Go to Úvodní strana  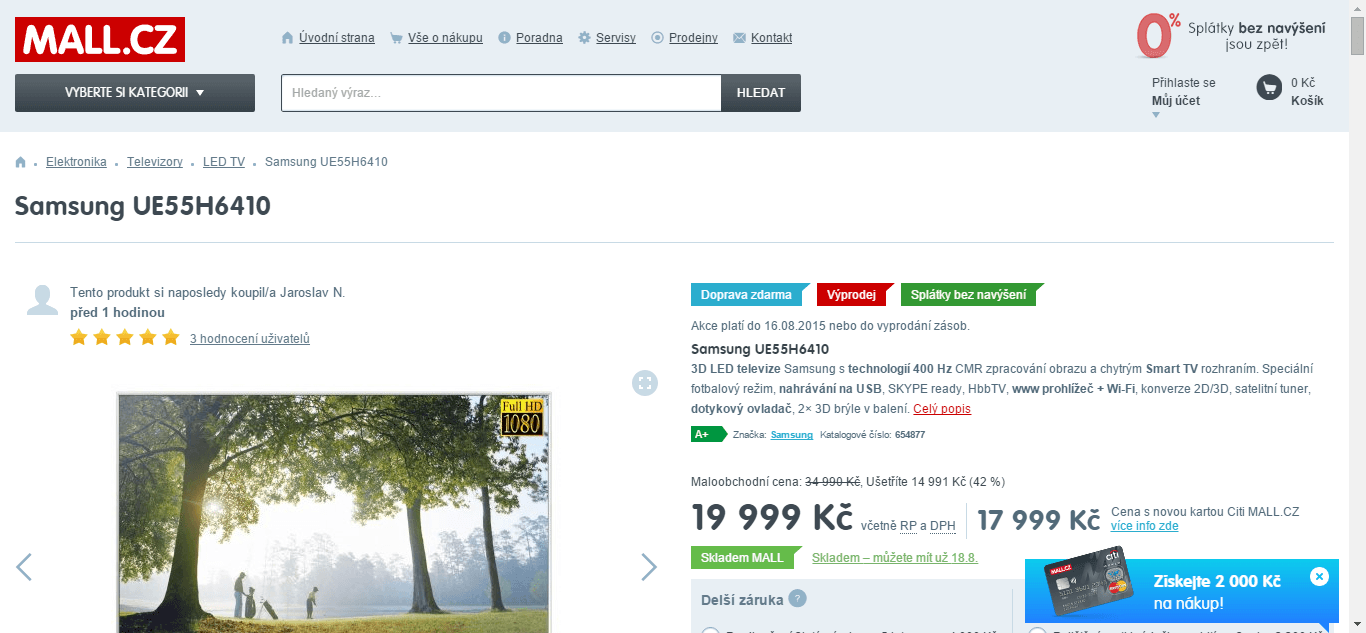337,38
